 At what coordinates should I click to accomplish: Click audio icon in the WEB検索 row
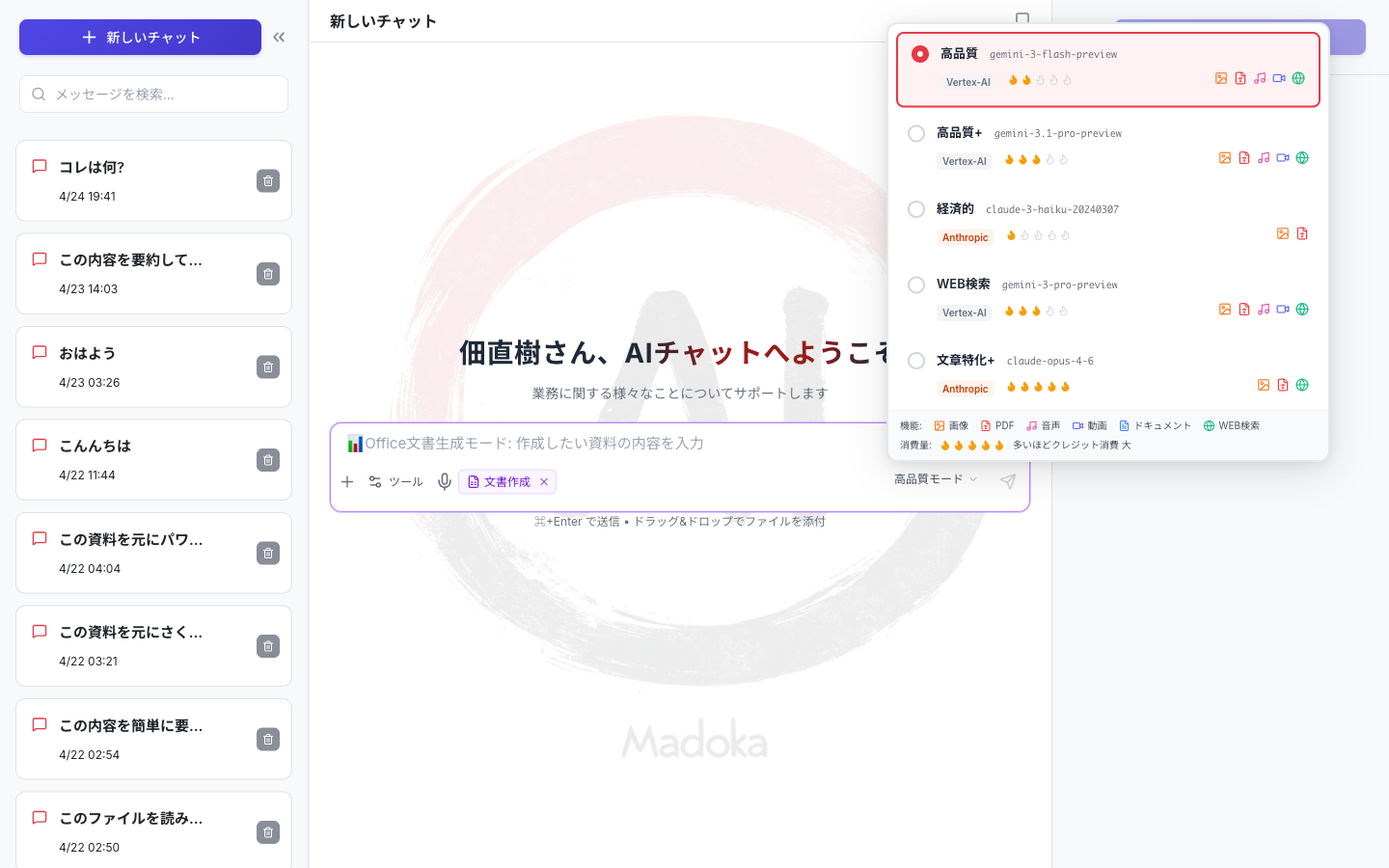1264,309
